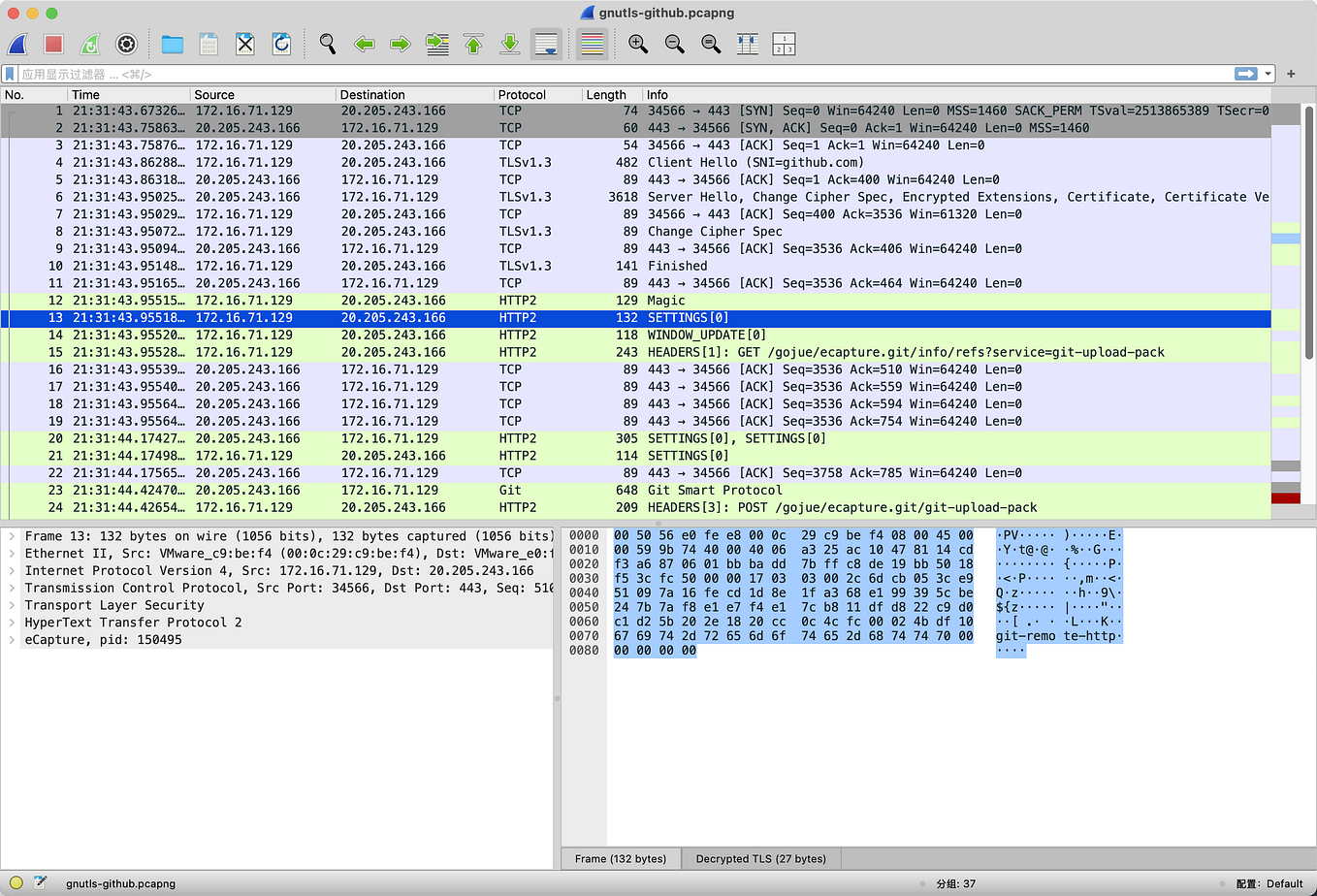The height and width of the screenshot is (896, 1317).
Task: Stop the running capture
Action: tap(53, 44)
